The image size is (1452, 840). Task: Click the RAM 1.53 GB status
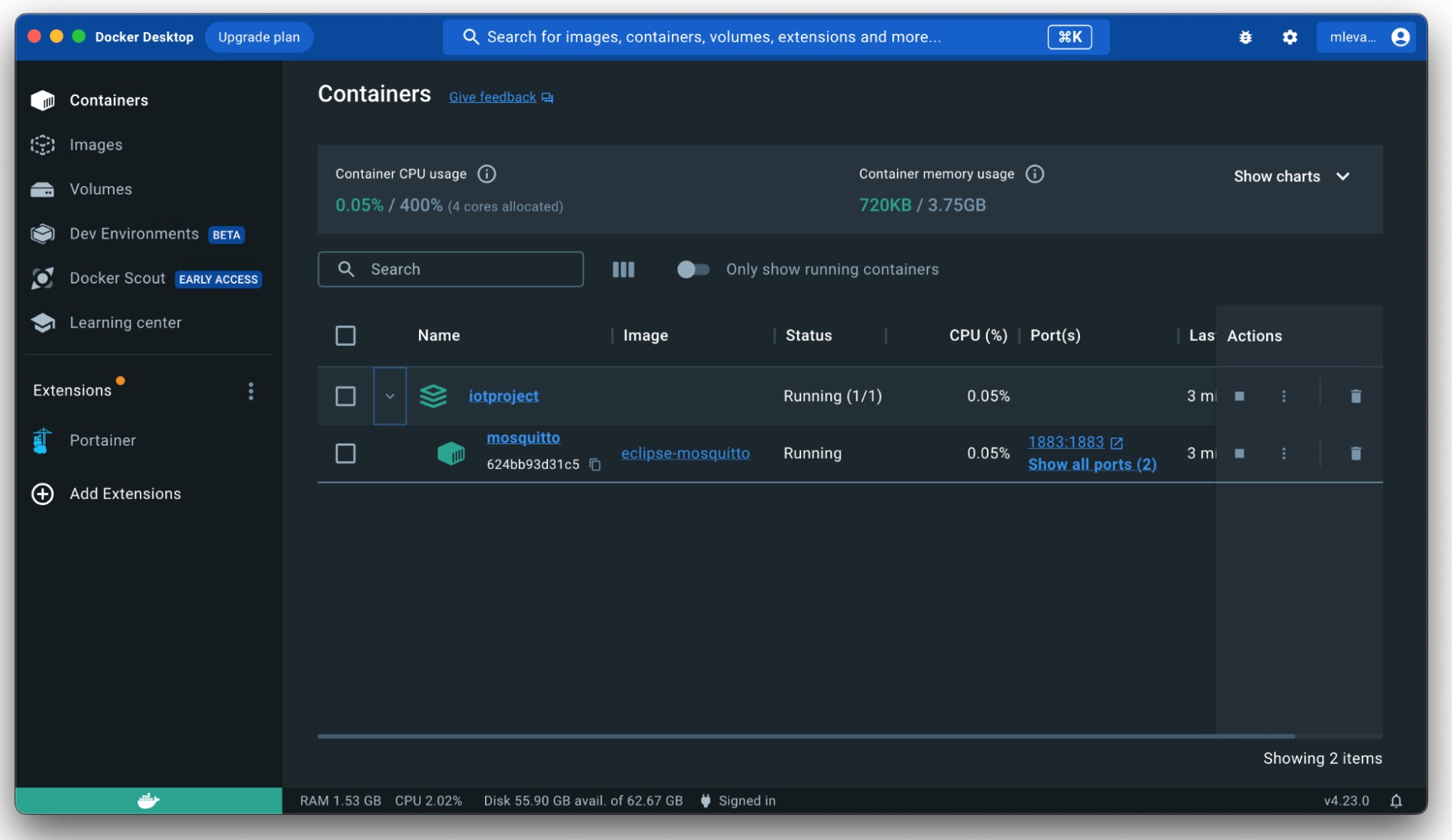pyautogui.click(x=341, y=801)
